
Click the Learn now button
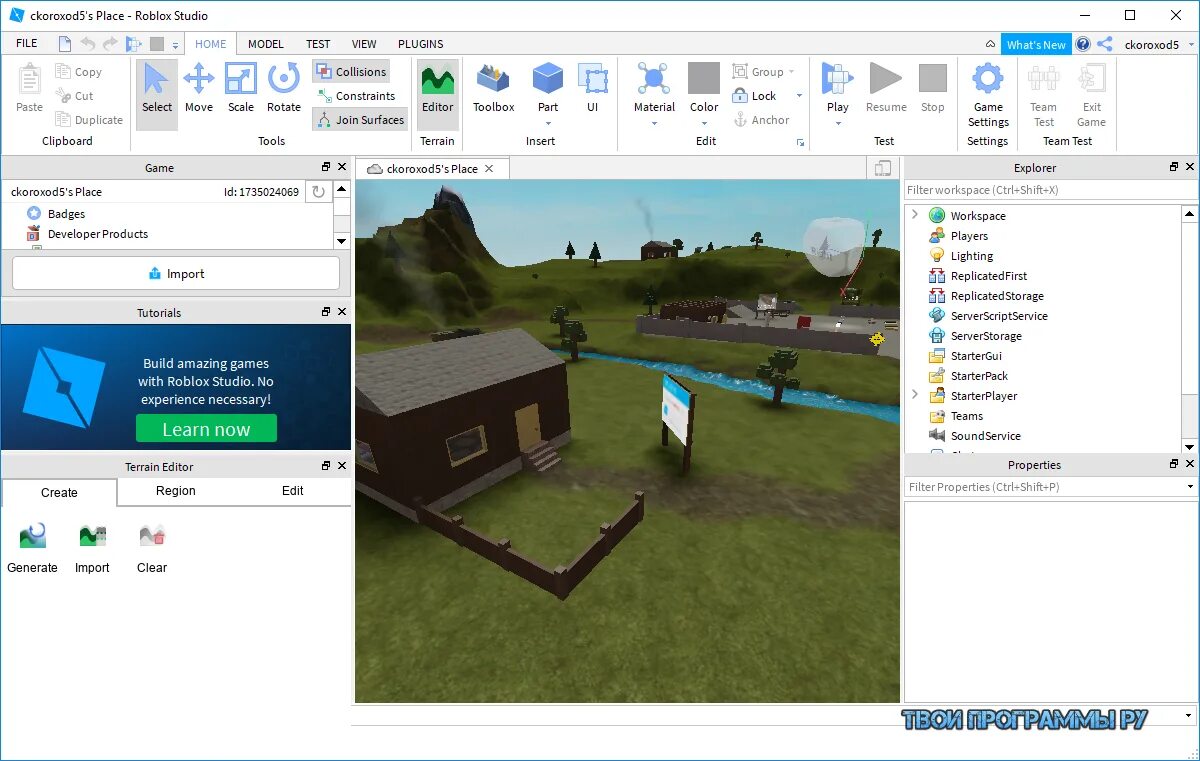click(x=206, y=429)
